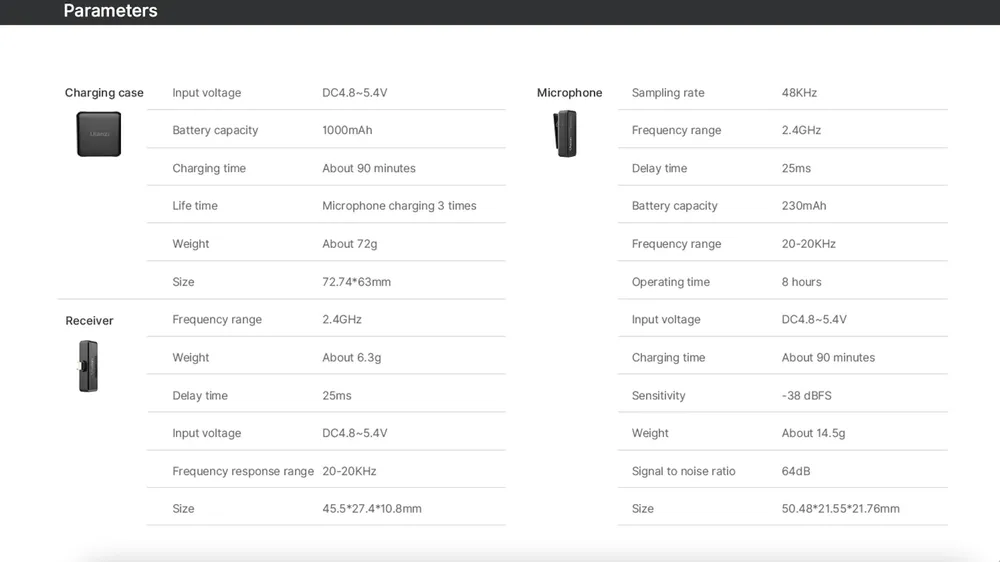Image resolution: width=1000 pixels, height=562 pixels.
Task: Select the "Receiver" section title
Action: [x=89, y=321]
